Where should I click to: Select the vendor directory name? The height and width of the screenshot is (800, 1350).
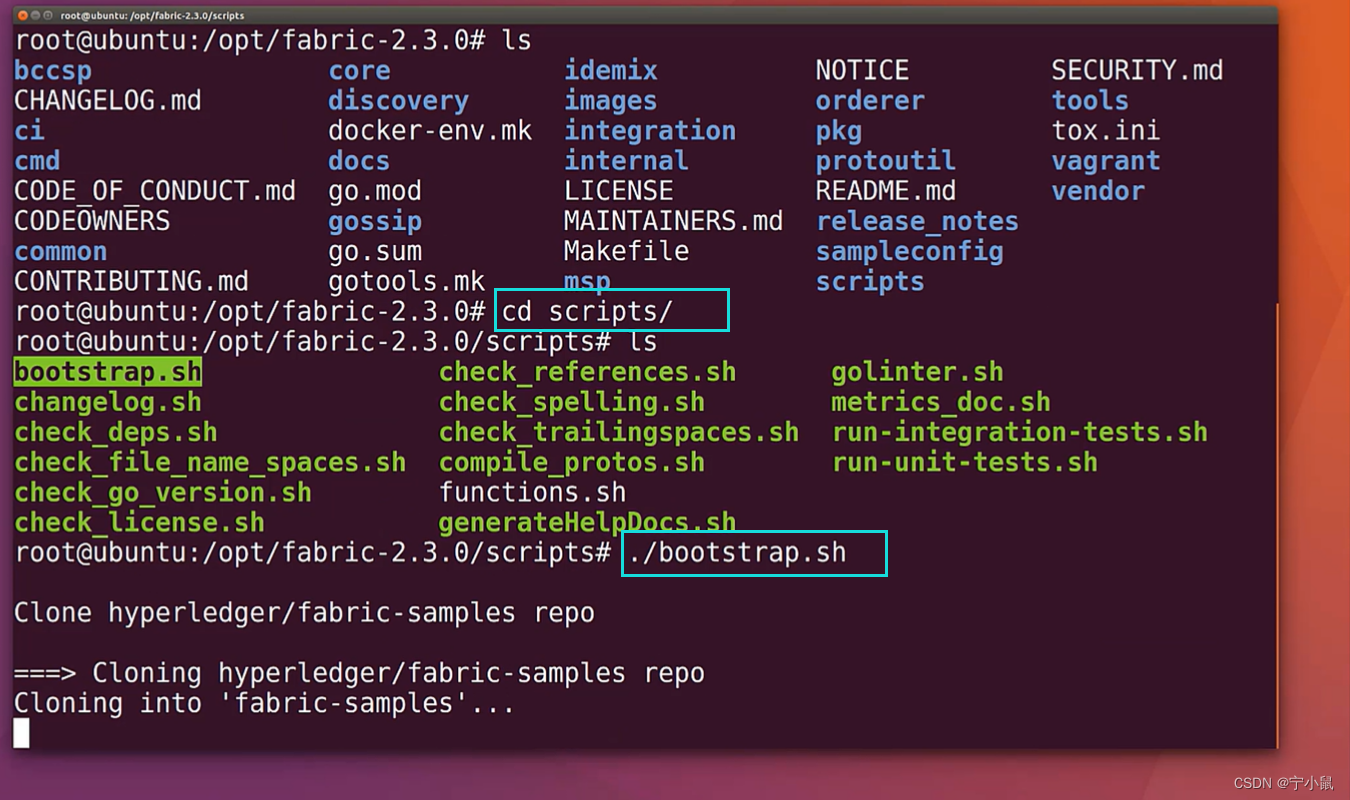pos(1098,191)
